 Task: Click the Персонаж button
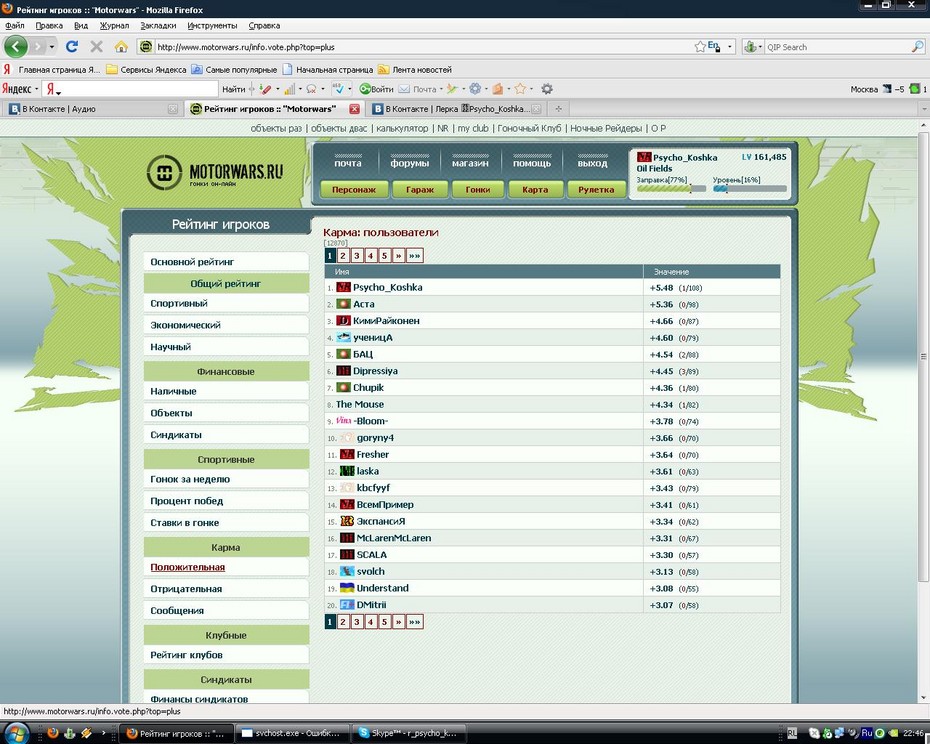tap(353, 190)
